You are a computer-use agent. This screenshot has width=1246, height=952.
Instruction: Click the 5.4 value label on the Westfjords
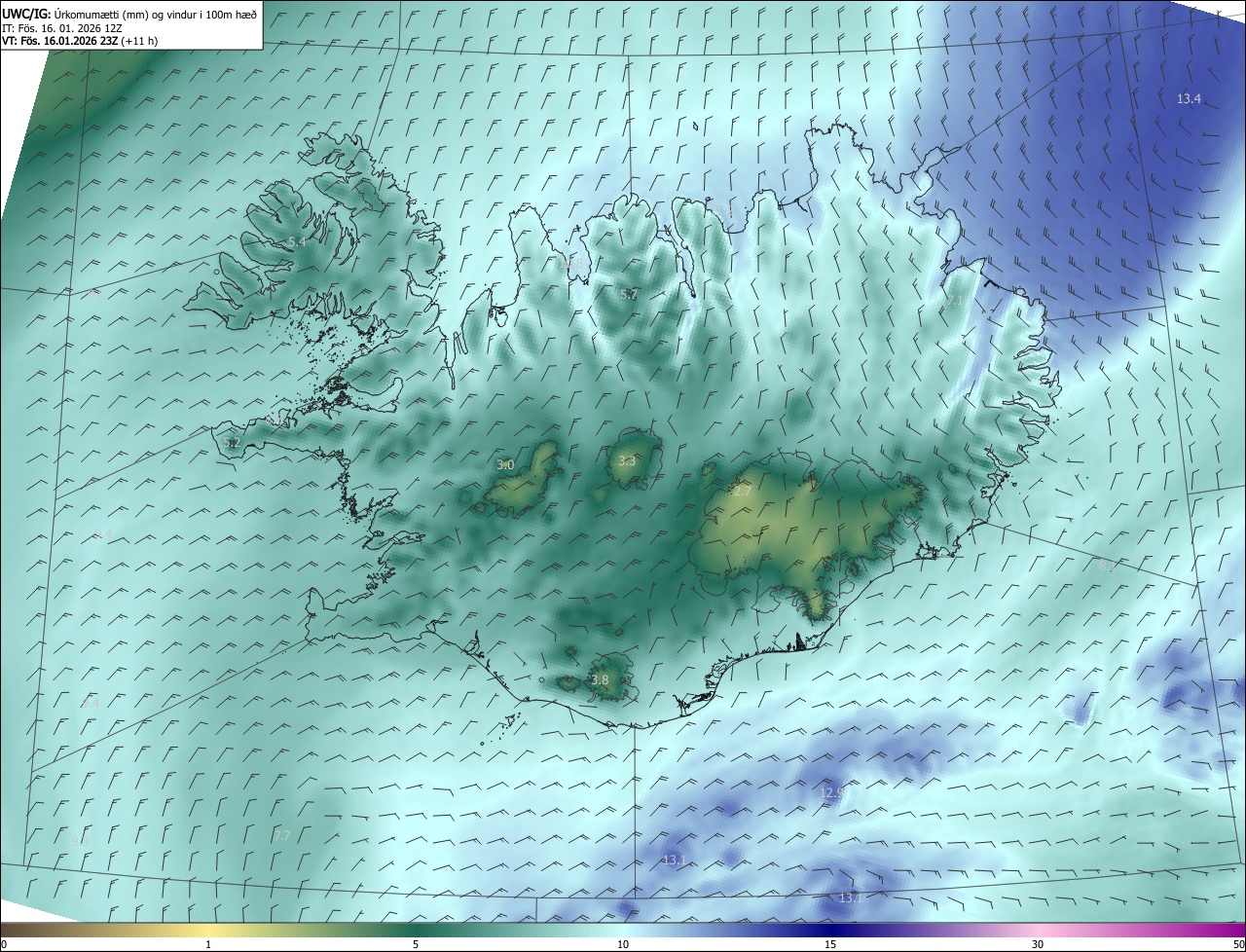297,241
